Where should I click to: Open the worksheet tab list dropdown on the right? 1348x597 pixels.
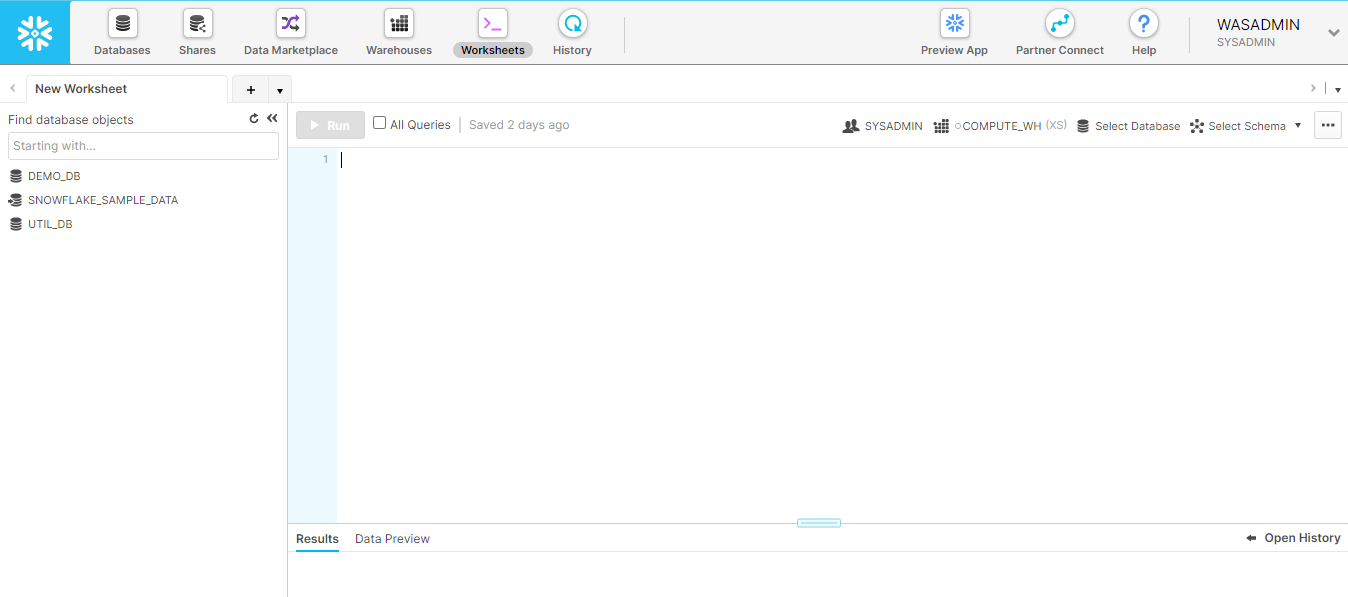[x=1338, y=89]
